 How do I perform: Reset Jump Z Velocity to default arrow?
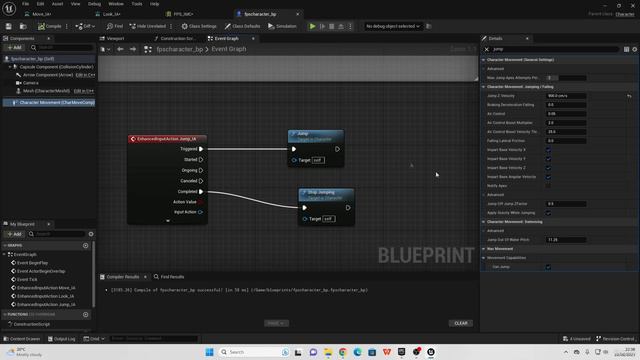[629, 96]
